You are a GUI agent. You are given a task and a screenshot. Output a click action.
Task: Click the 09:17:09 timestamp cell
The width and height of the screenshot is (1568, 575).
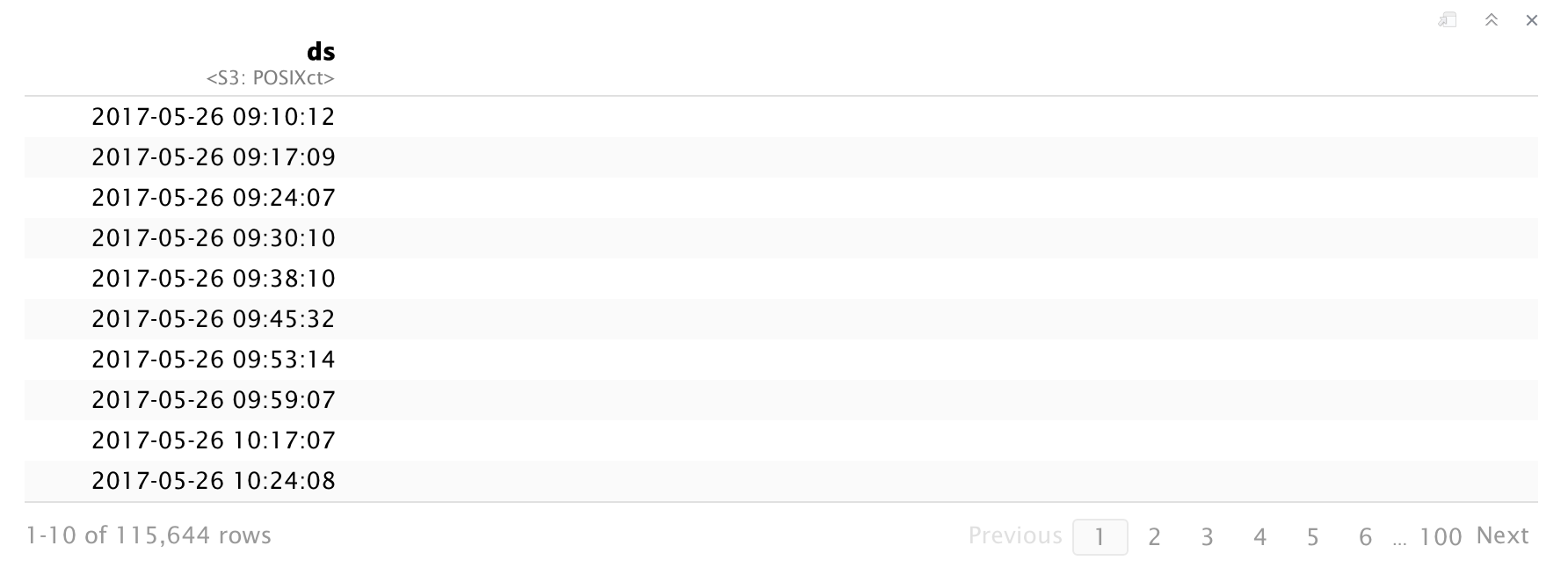[214, 157]
